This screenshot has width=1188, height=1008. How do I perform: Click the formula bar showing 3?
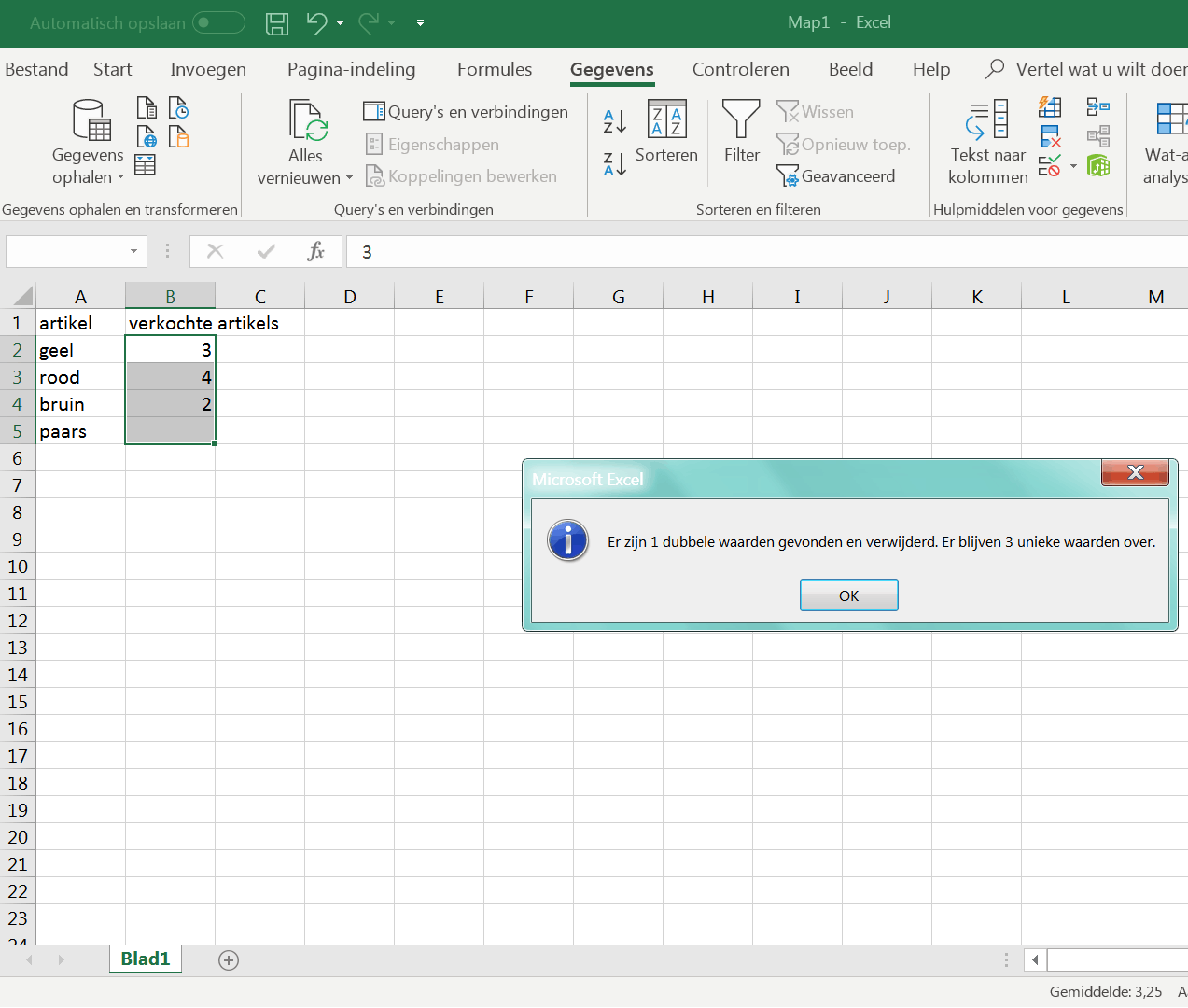(767, 251)
